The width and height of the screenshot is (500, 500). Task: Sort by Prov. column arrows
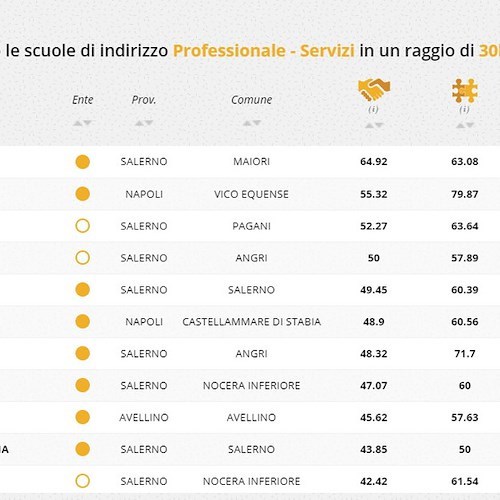144,123
